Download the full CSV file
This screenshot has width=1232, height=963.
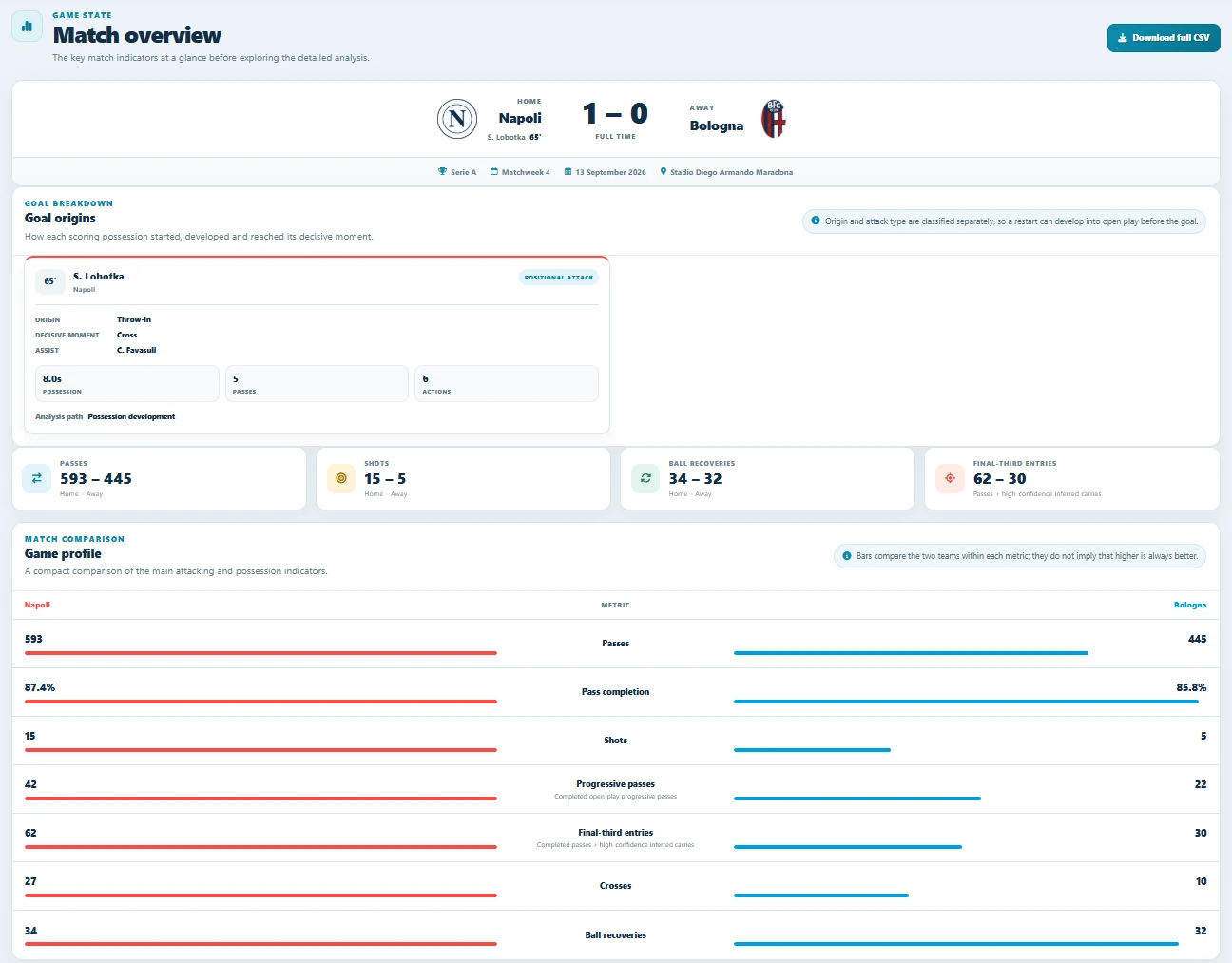coord(1164,38)
